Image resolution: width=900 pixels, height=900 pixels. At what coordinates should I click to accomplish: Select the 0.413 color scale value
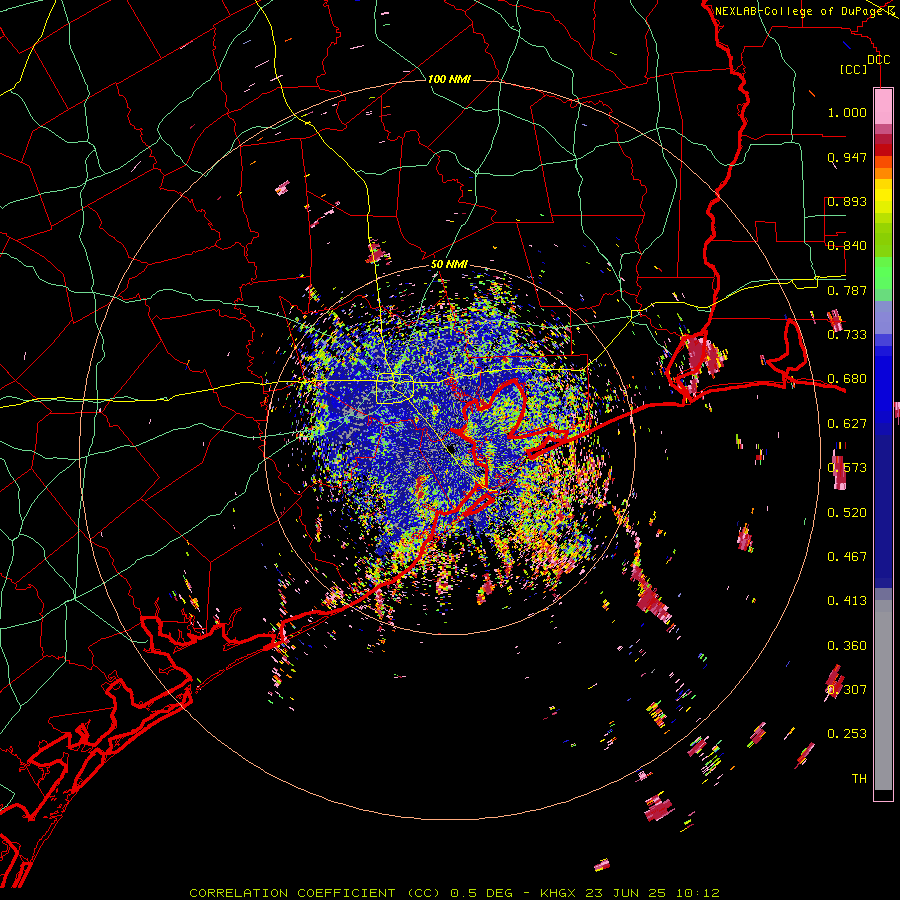[847, 601]
